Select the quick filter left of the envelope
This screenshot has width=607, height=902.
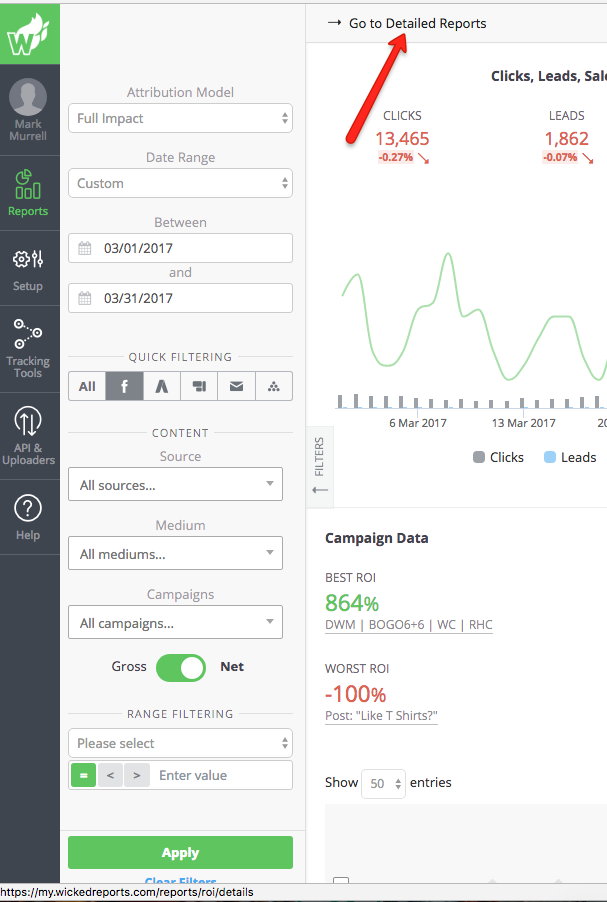(199, 386)
